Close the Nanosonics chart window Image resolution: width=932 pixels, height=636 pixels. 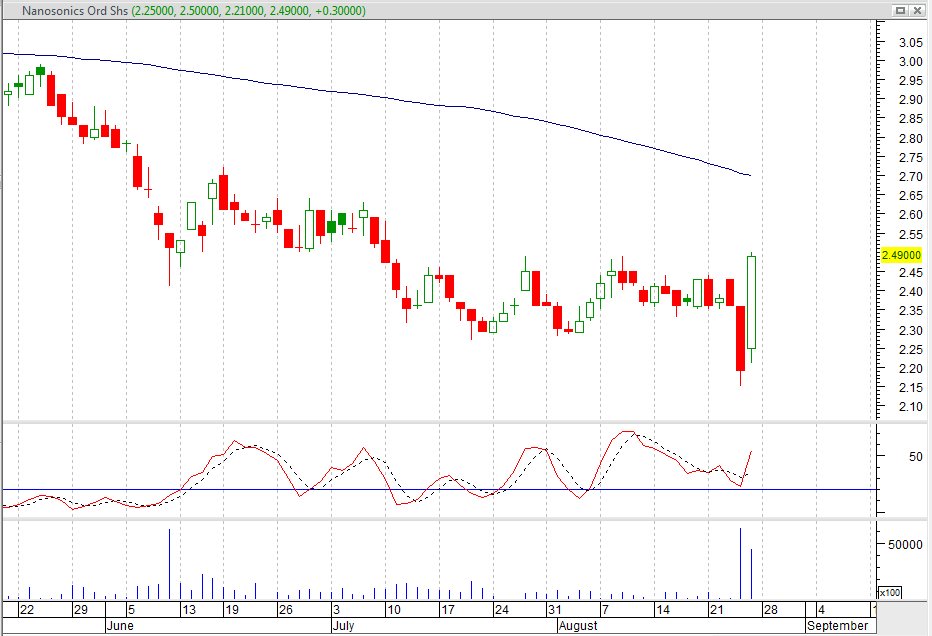[x=915, y=10]
